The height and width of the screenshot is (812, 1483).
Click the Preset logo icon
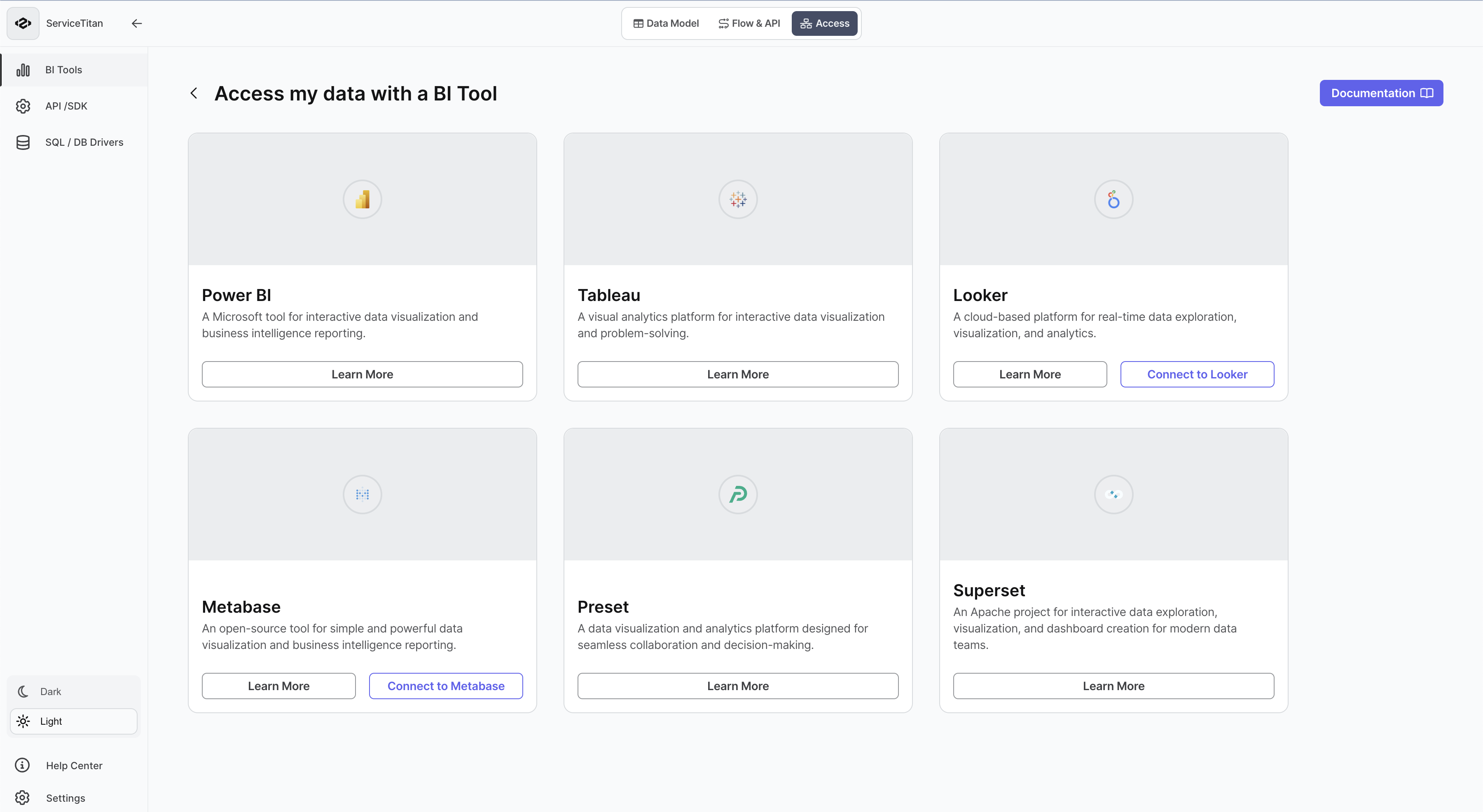pos(737,494)
